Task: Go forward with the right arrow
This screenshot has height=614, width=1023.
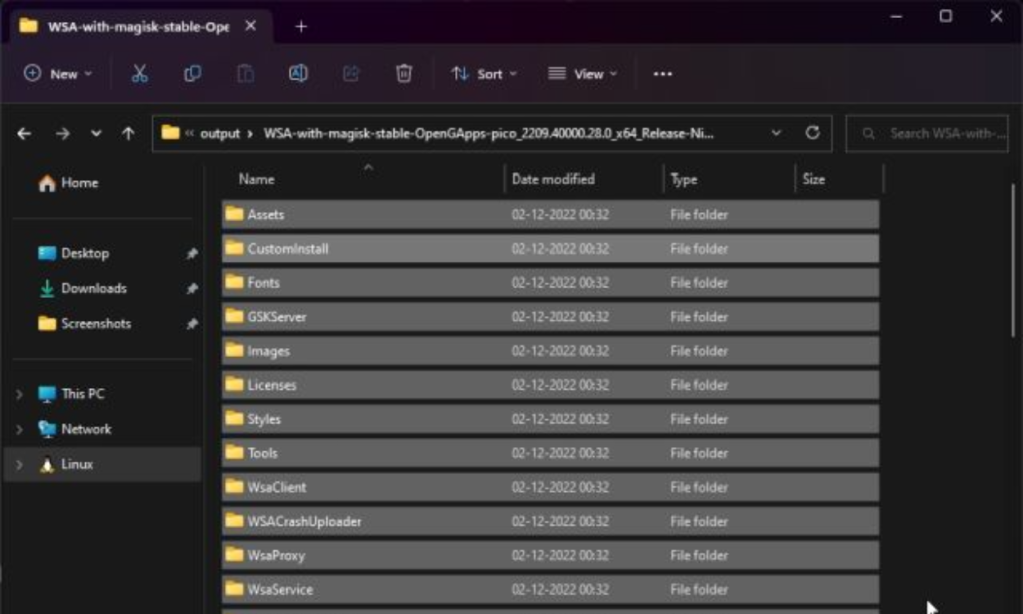Action: pos(62,134)
